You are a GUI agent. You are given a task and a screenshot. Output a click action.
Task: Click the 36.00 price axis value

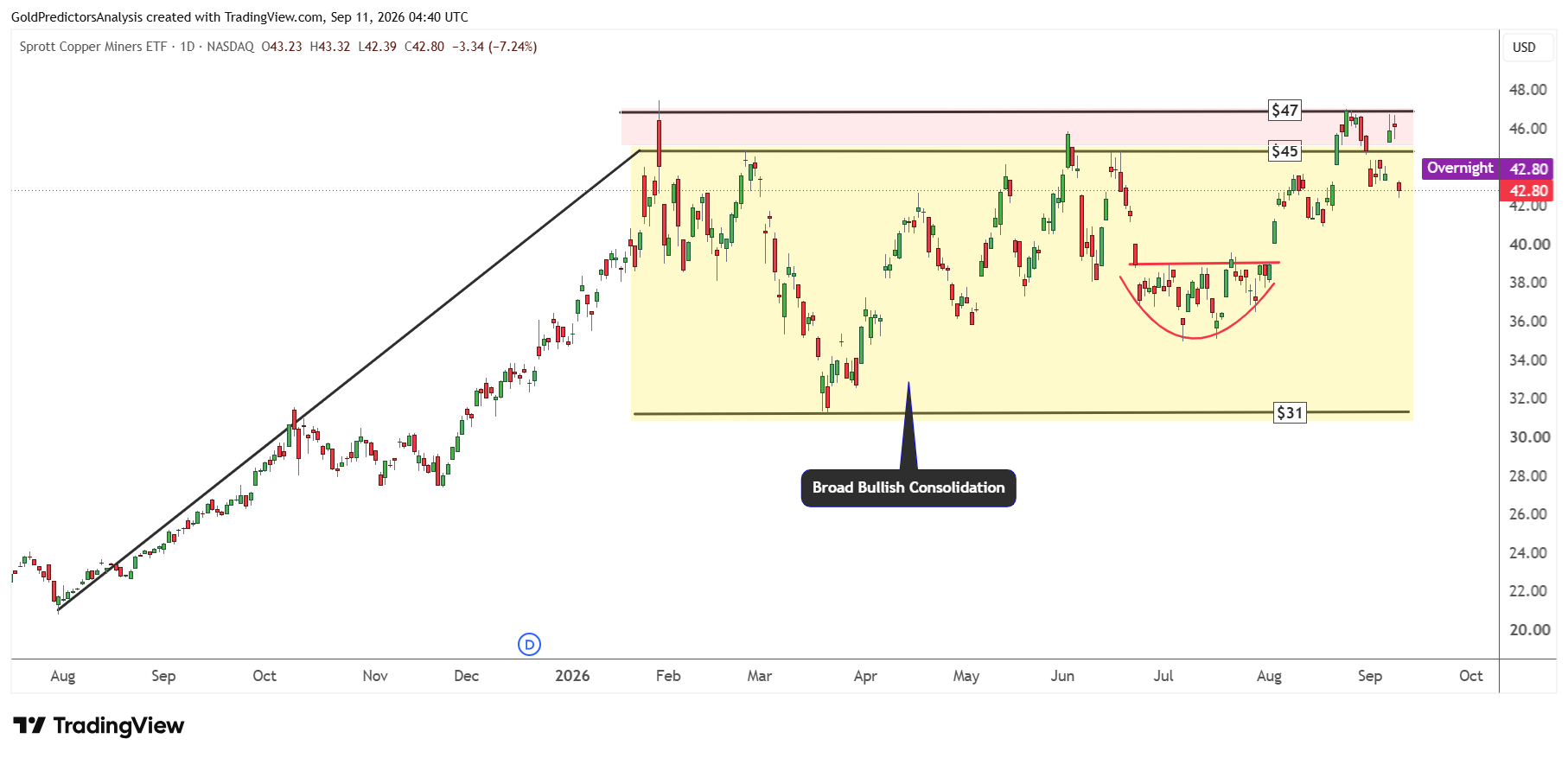pos(1527,322)
